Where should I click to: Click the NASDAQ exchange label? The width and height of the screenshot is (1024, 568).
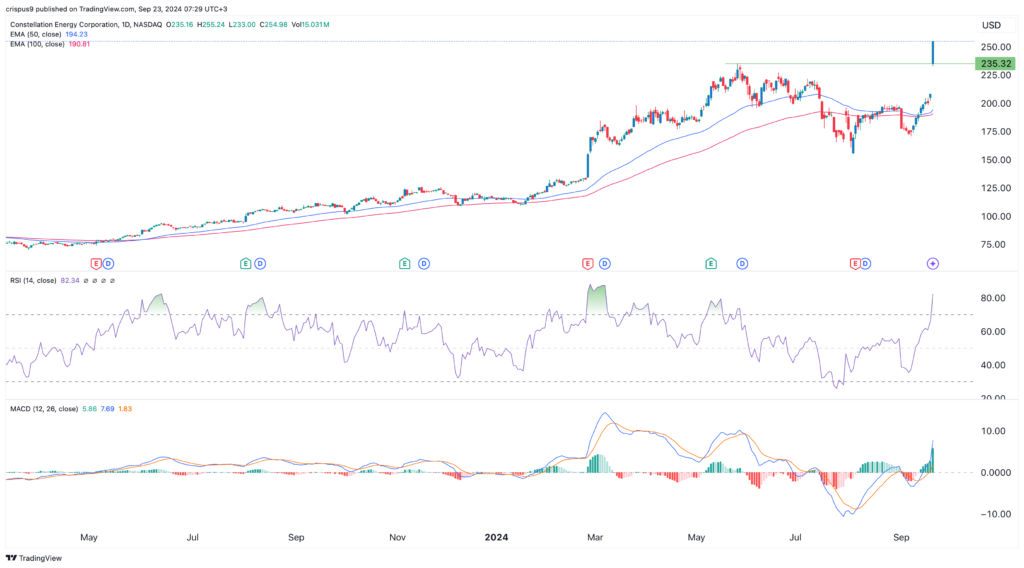[147, 25]
